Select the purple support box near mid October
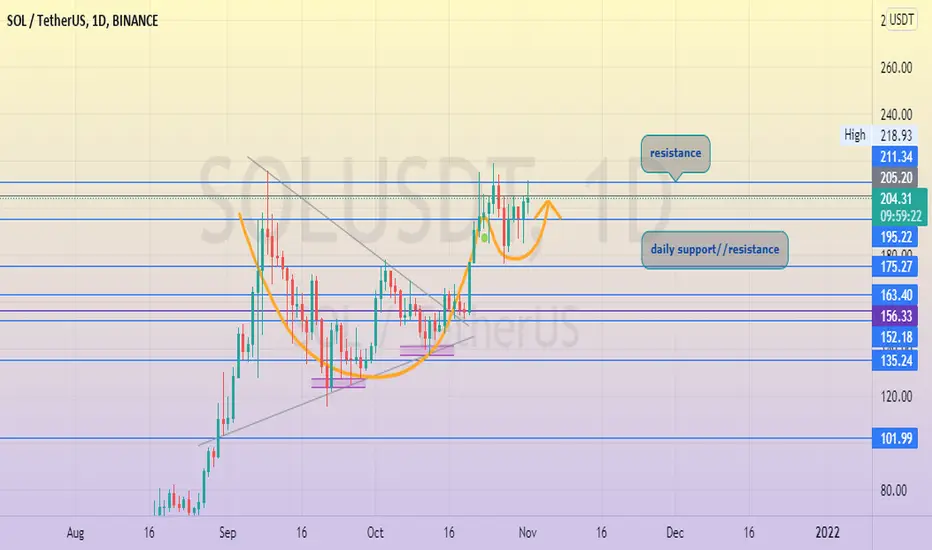The width and height of the screenshot is (932, 550). (x=427, y=351)
